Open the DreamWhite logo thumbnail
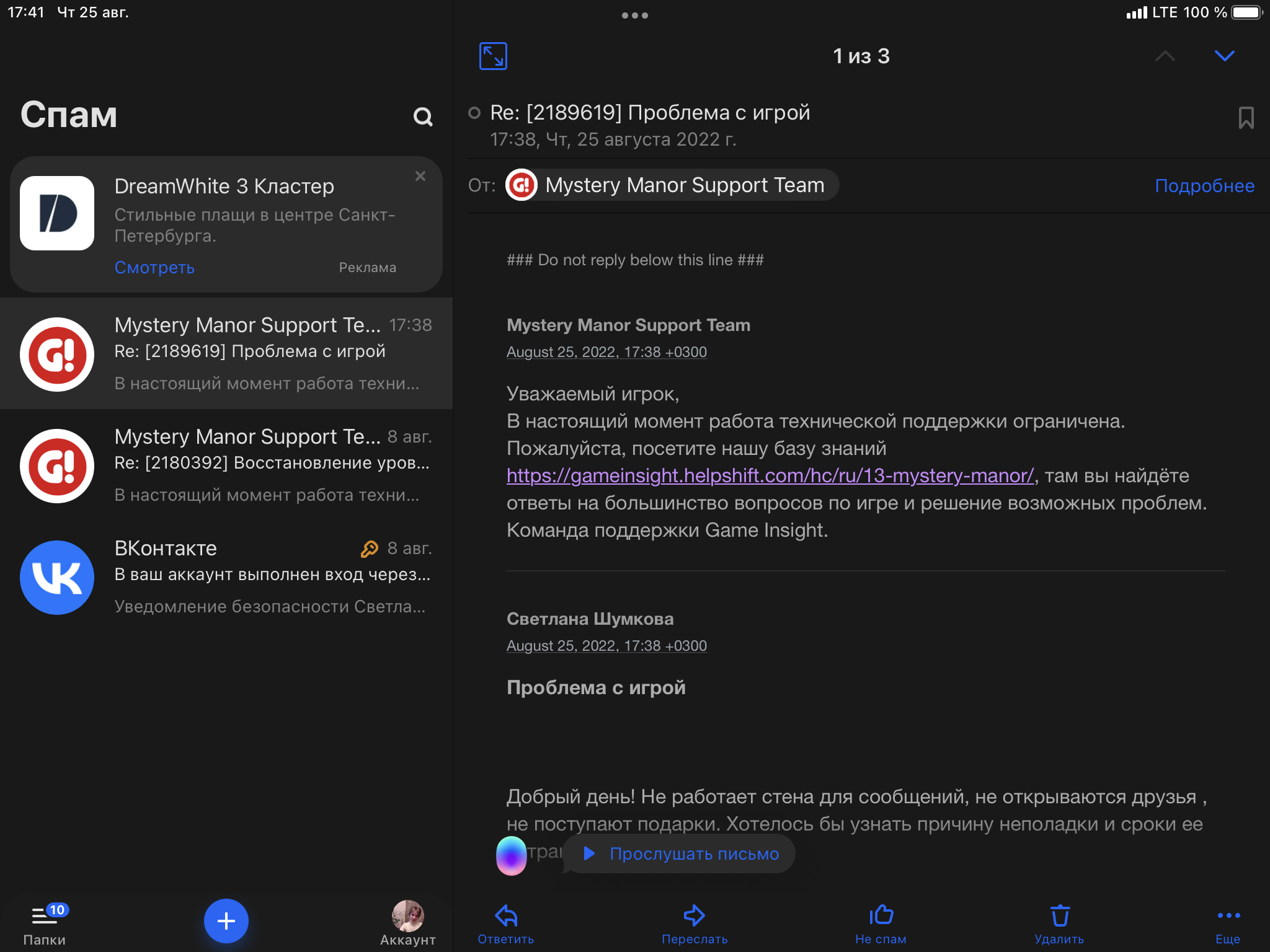The height and width of the screenshot is (952, 1270). click(57, 213)
